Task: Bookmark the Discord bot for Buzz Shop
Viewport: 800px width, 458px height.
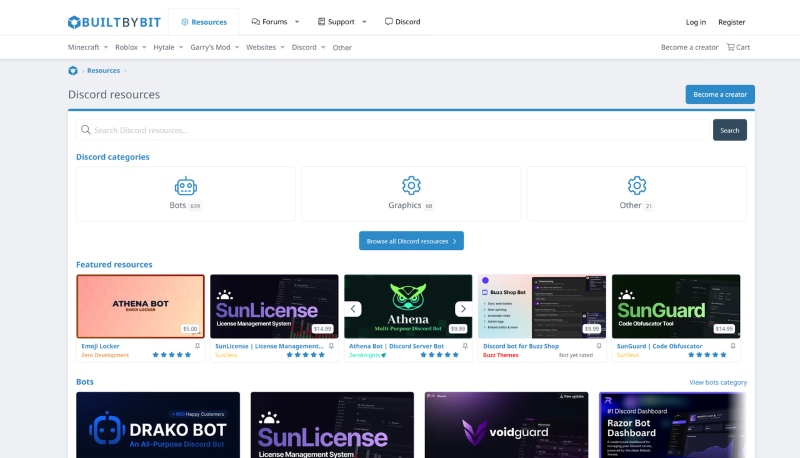Action: (599, 346)
